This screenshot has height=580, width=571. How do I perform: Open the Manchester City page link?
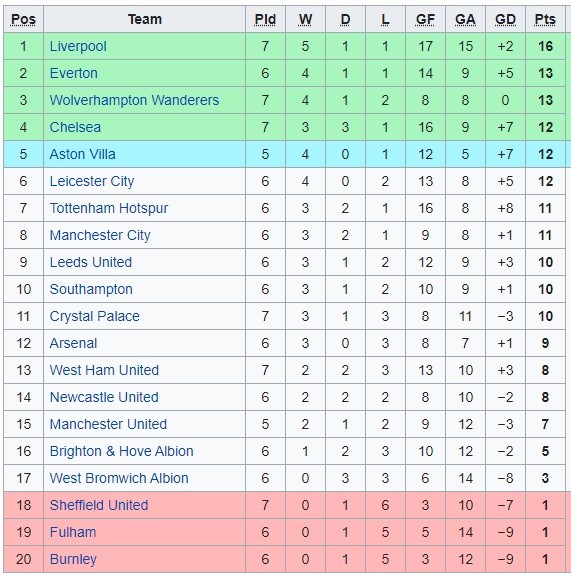pyautogui.click(x=100, y=235)
